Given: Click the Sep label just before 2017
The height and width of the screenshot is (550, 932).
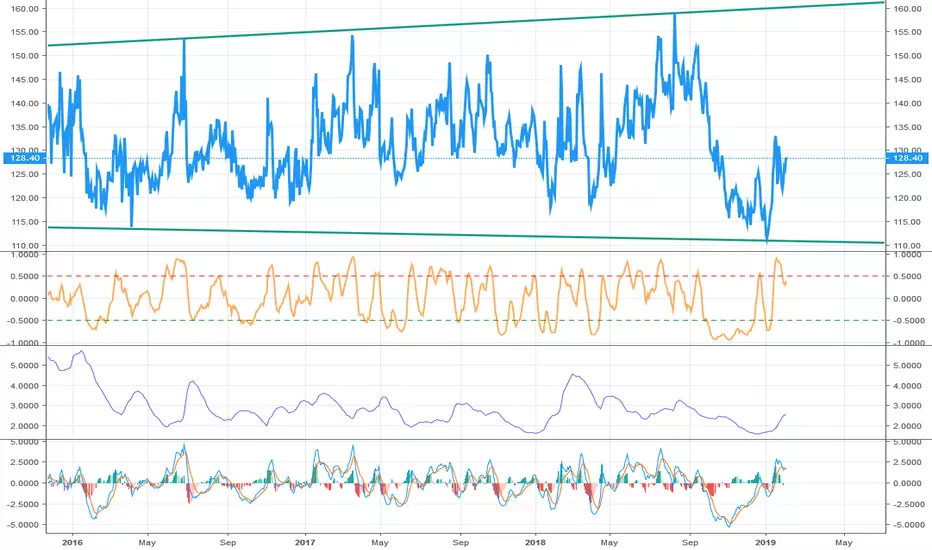Looking at the screenshot, I should pos(228,542).
